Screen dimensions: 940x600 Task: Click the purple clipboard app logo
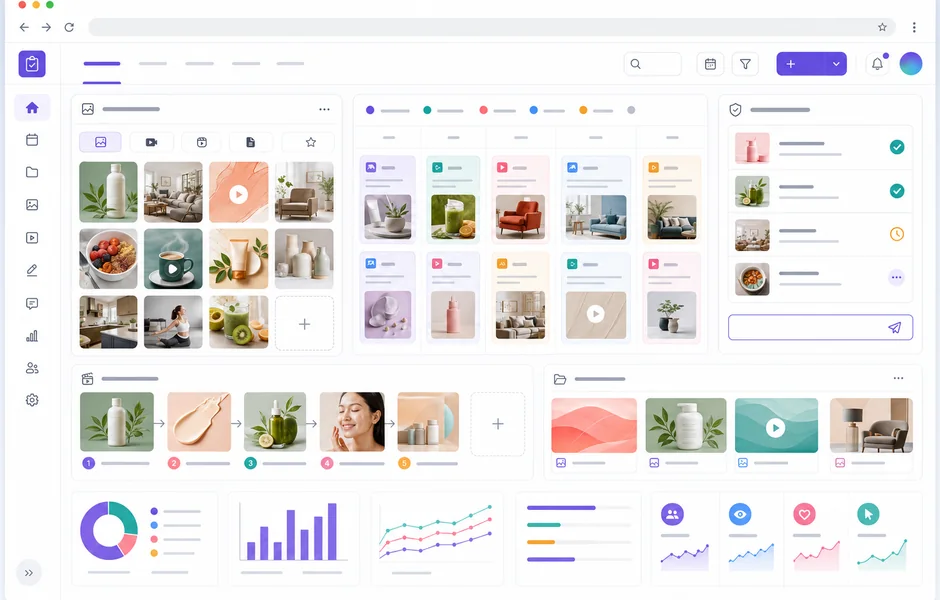32,64
